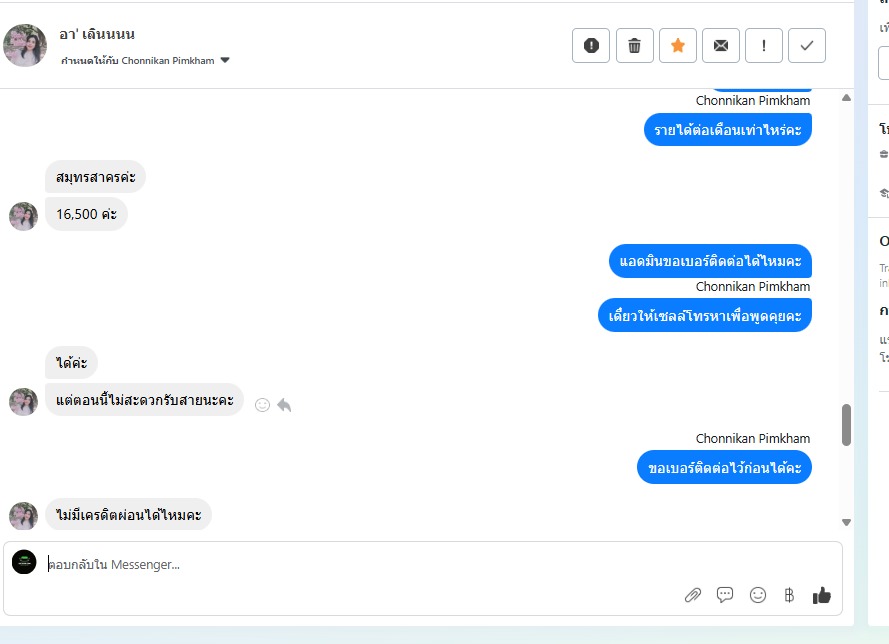Click the reply arrow beside message
Viewport: 889px width, 644px height.
click(x=284, y=405)
